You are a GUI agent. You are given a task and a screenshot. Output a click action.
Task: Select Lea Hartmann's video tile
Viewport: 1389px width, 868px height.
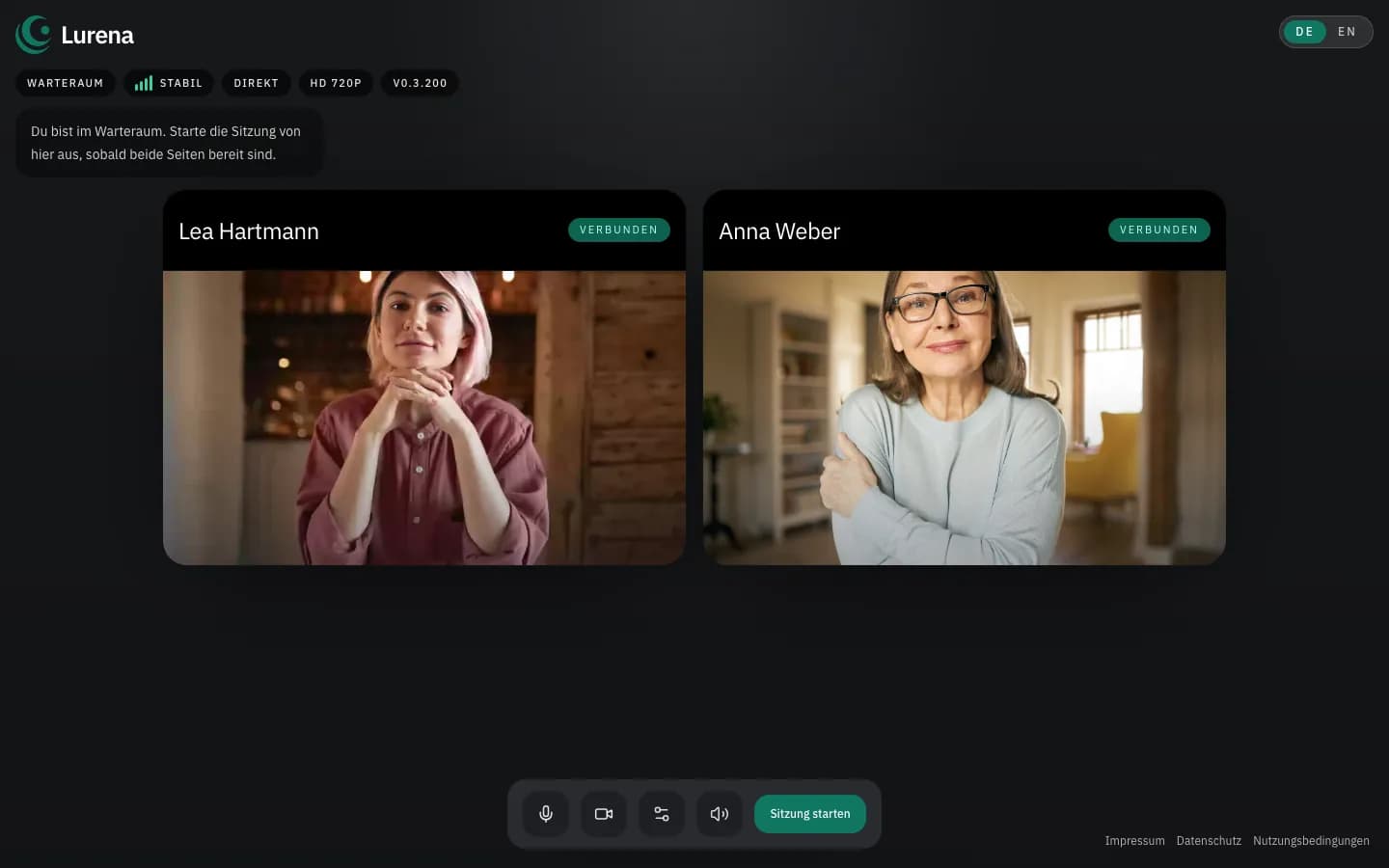point(424,417)
